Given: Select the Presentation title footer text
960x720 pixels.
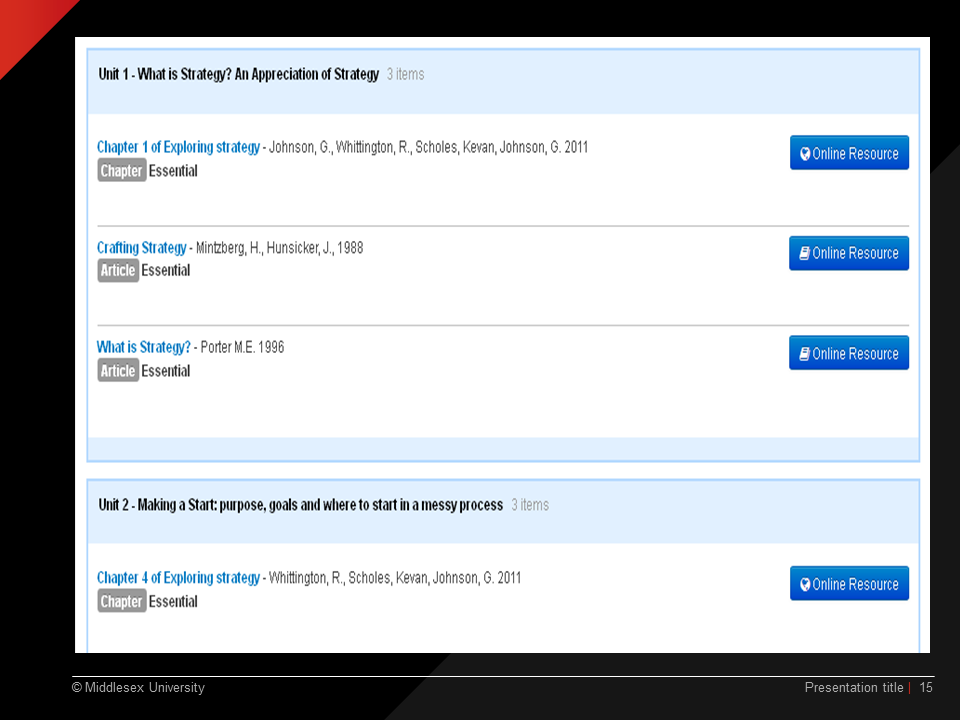Looking at the screenshot, I should pos(853,688).
